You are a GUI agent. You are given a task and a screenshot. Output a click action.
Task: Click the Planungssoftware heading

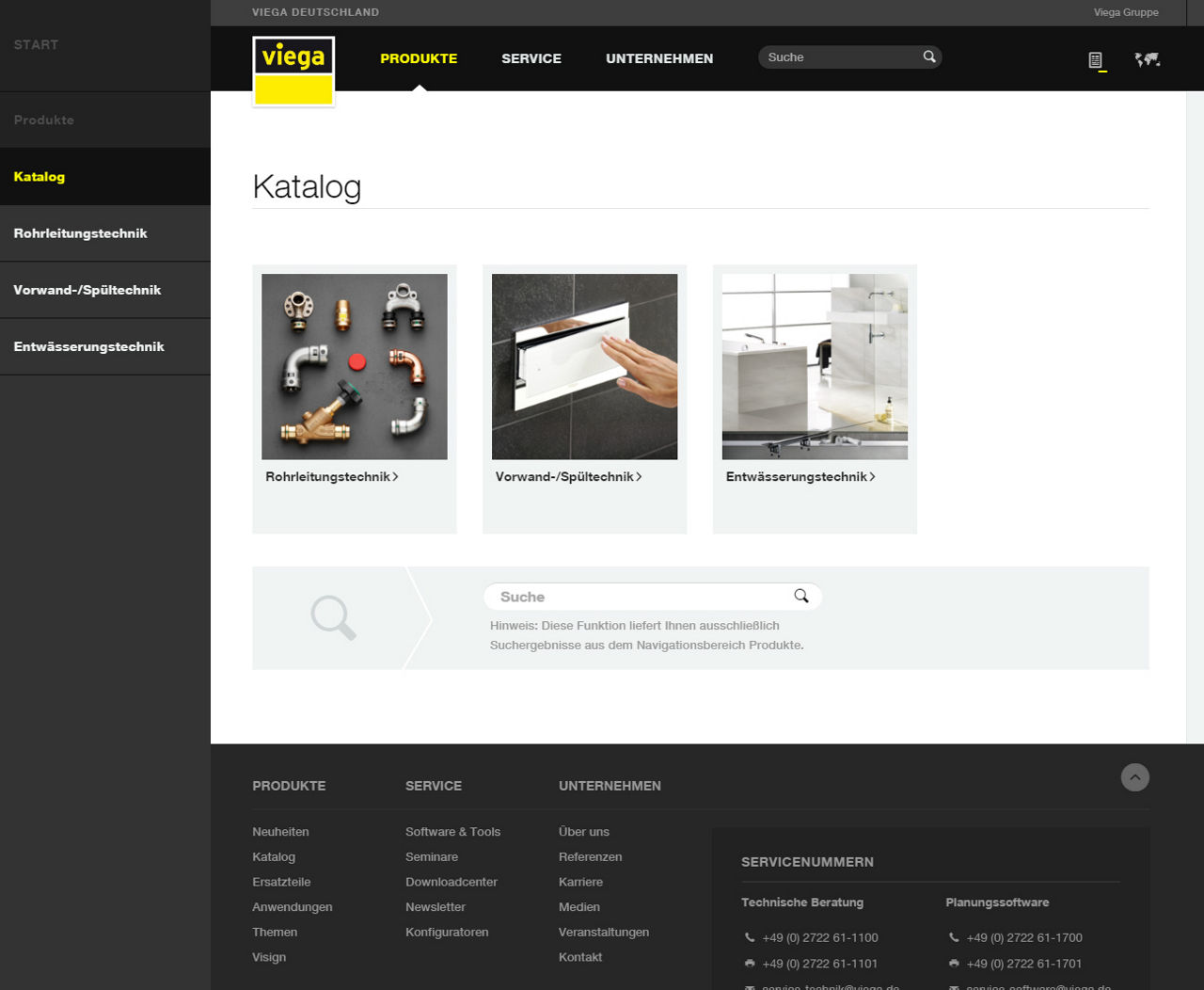point(997,902)
